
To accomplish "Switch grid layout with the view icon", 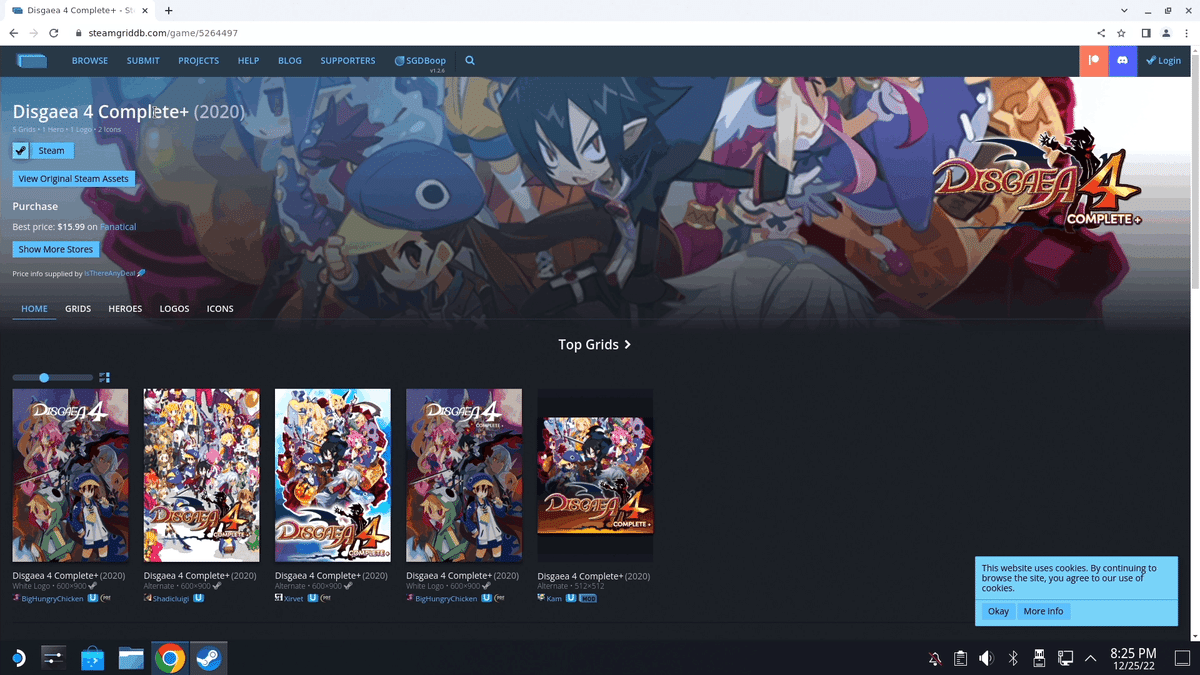I will (x=104, y=378).
